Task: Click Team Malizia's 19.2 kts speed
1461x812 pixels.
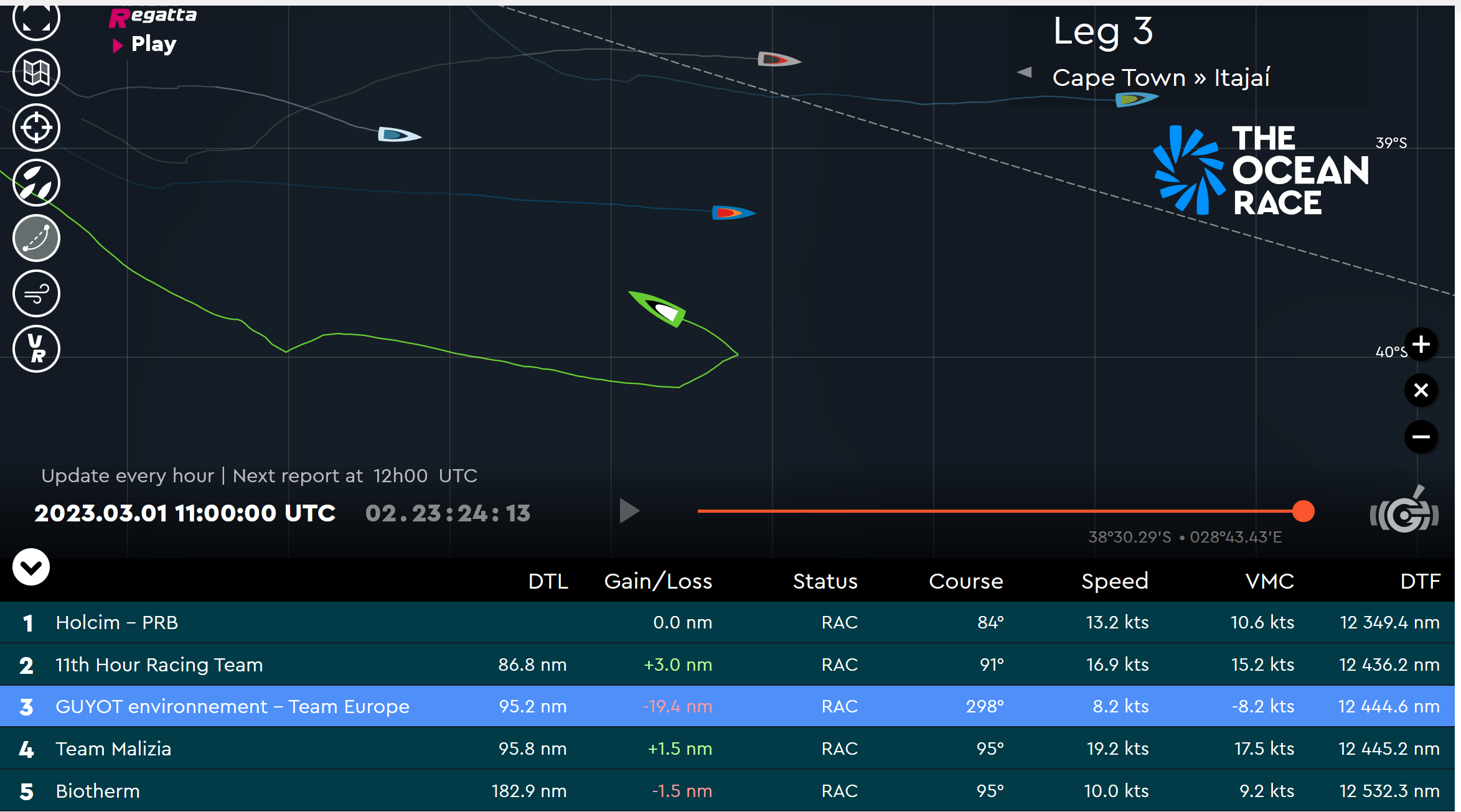Action: tap(1117, 749)
